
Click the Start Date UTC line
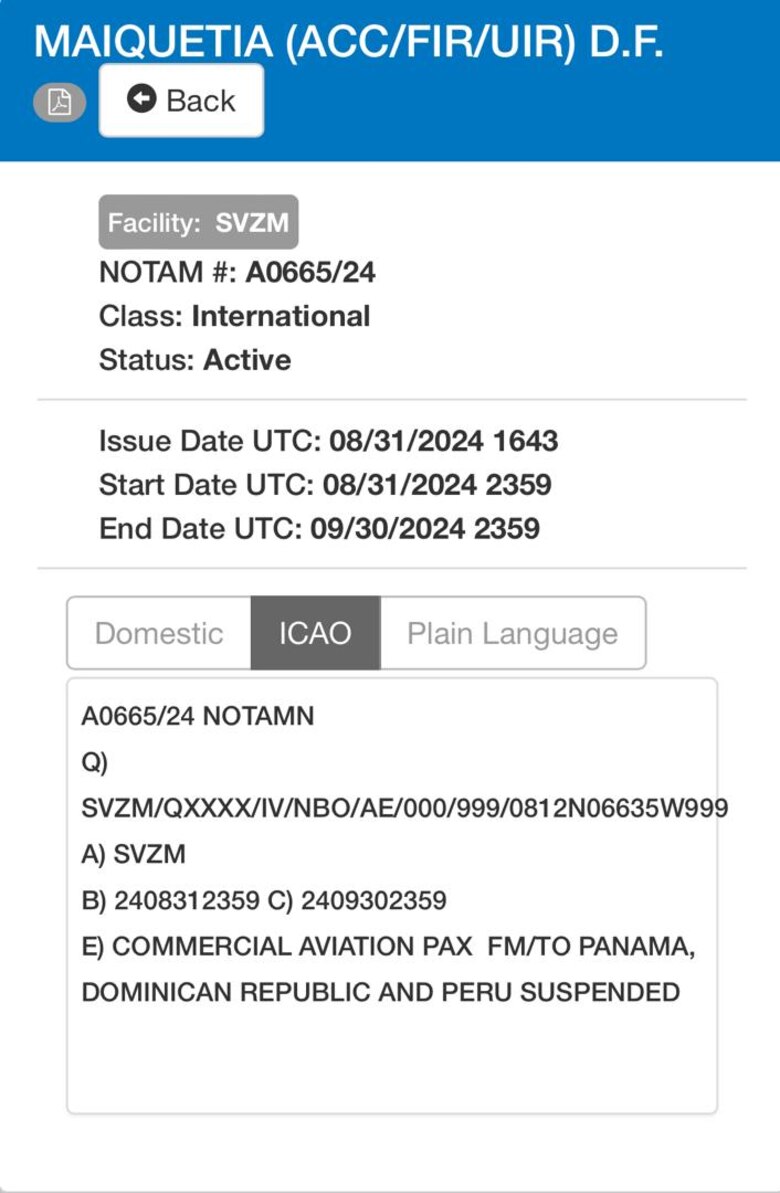(x=325, y=485)
